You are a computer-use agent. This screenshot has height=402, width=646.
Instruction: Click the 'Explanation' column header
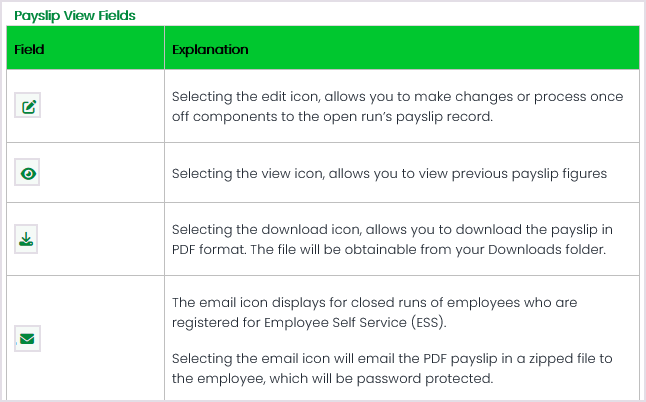(x=210, y=49)
